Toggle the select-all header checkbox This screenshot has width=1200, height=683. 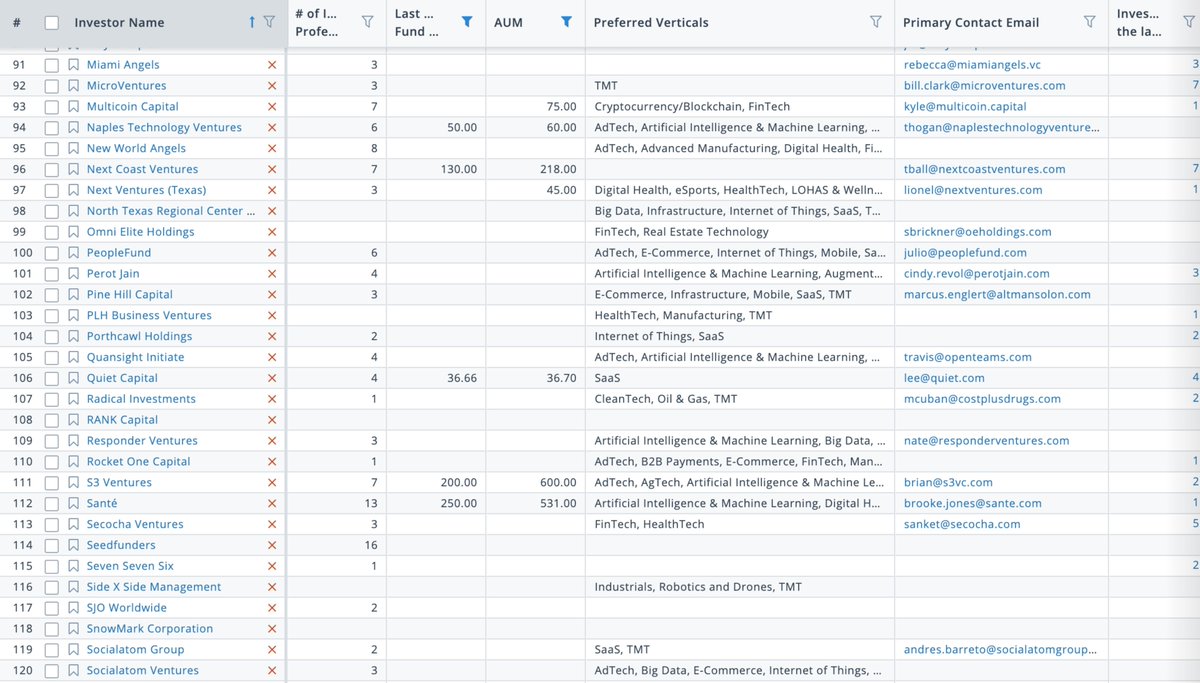(x=52, y=23)
